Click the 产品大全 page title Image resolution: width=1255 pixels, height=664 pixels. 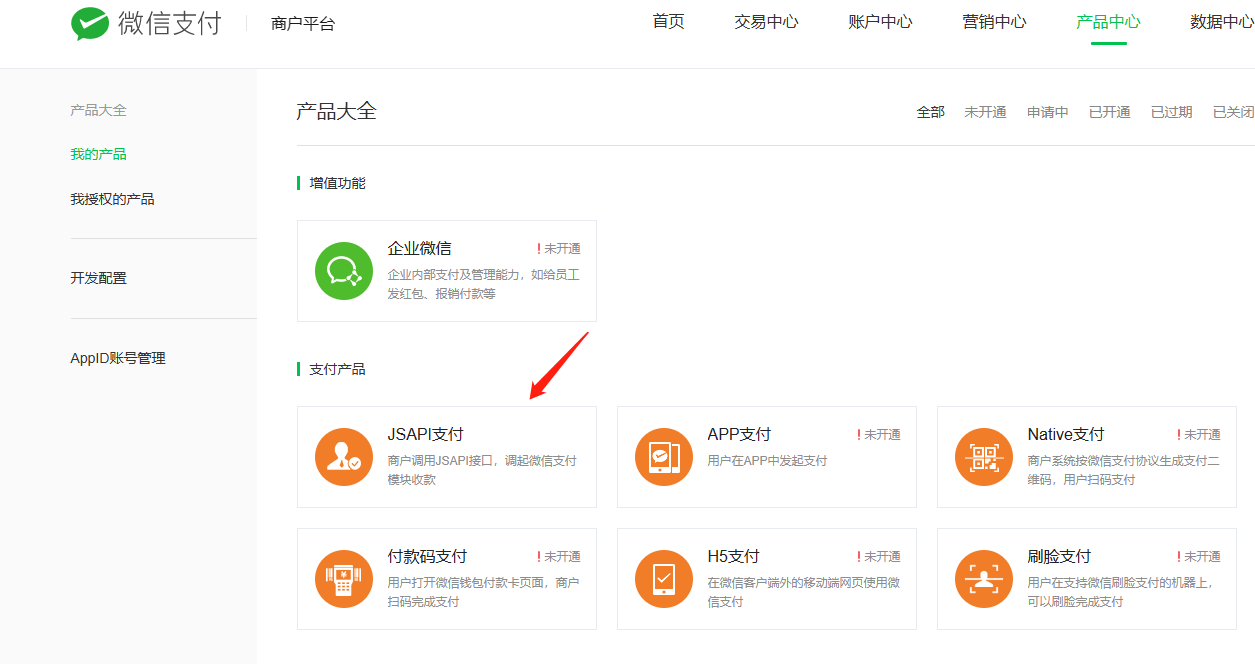click(x=336, y=111)
